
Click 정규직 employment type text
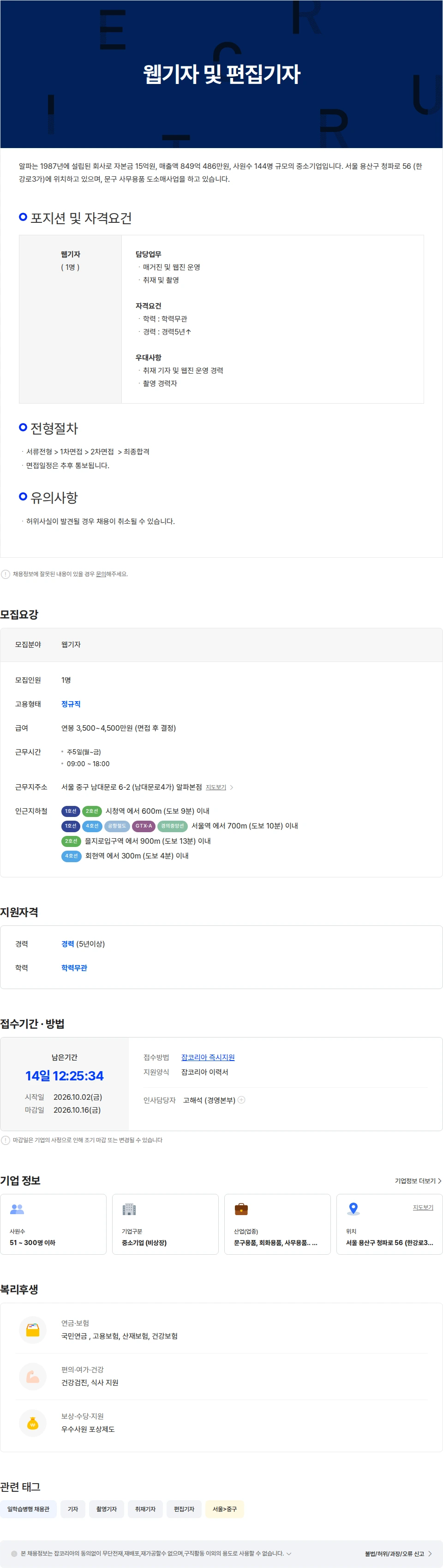[71, 704]
